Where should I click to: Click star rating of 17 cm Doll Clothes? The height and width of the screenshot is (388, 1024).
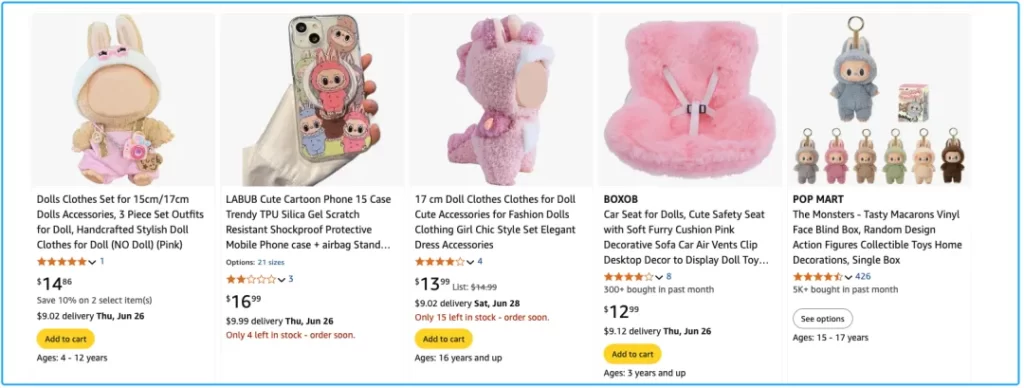(x=440, y=261)
